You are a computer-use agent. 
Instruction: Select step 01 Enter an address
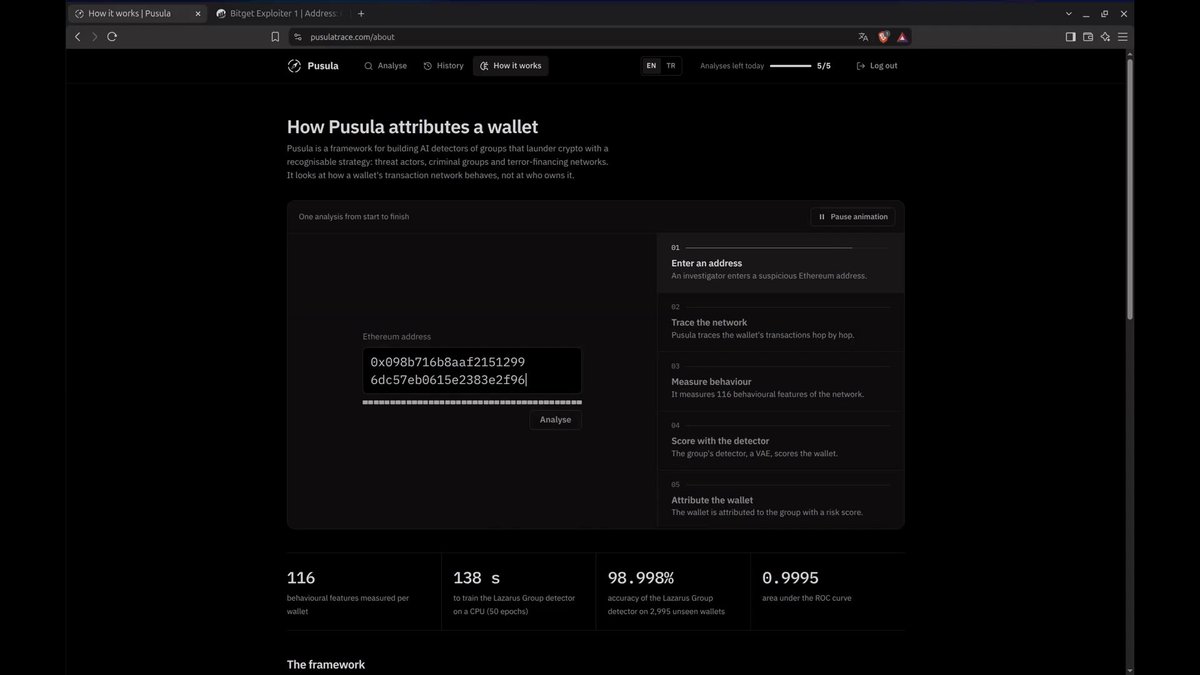pos(780,263)
